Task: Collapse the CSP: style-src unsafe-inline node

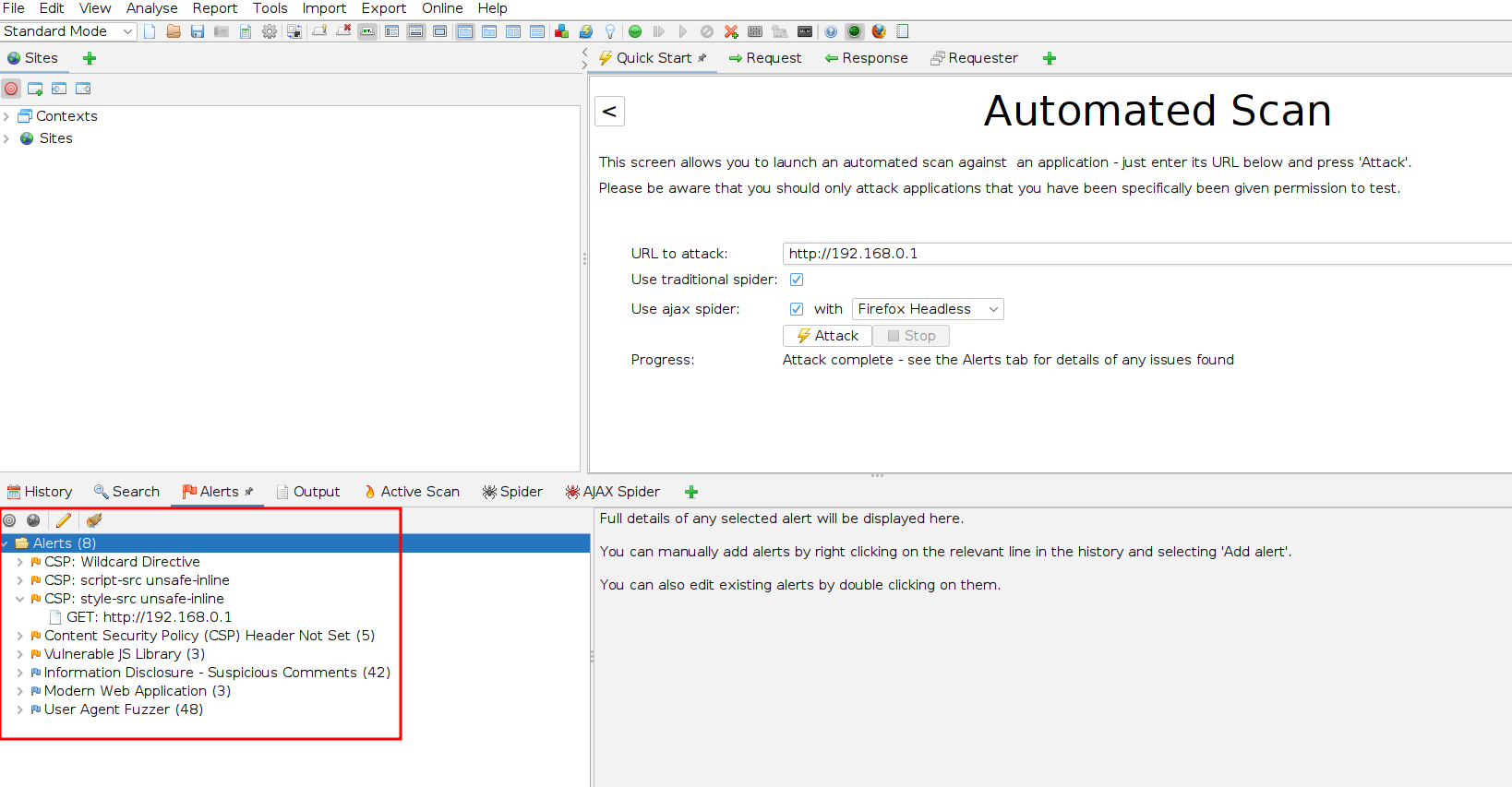Action: (x=19, y=599)
